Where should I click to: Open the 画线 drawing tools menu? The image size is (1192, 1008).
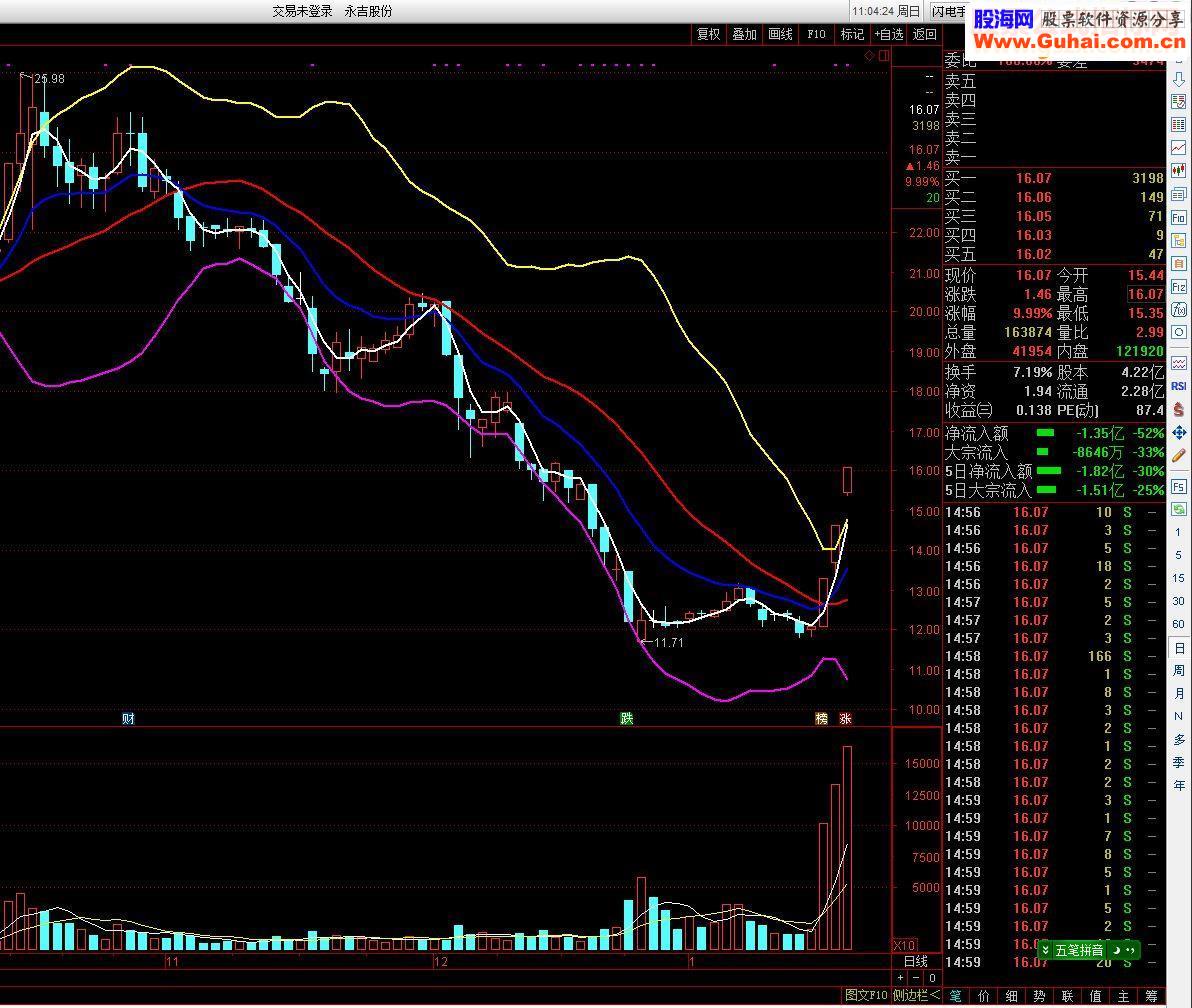click(x=780, y=34)
